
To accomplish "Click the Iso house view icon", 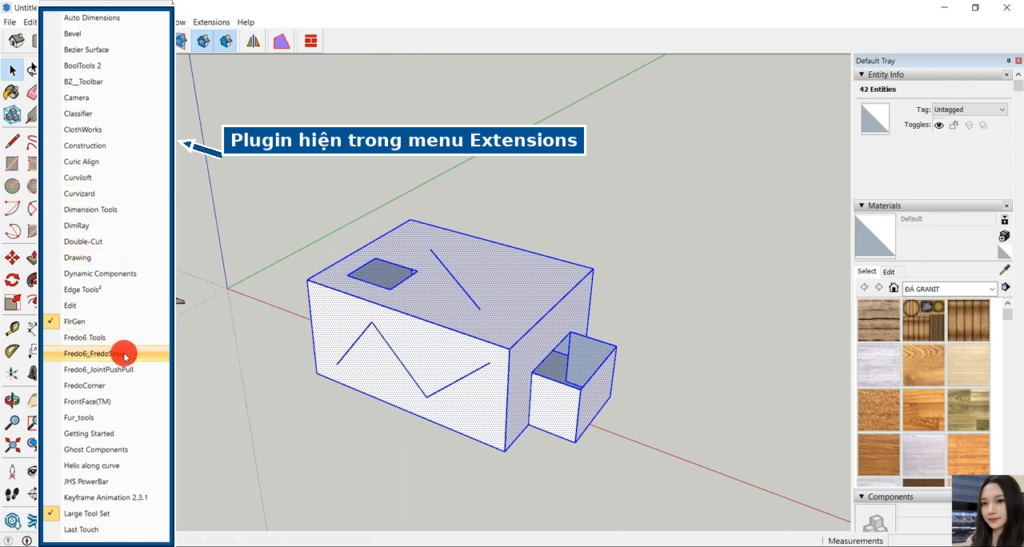I will click(x=16, y=41).
